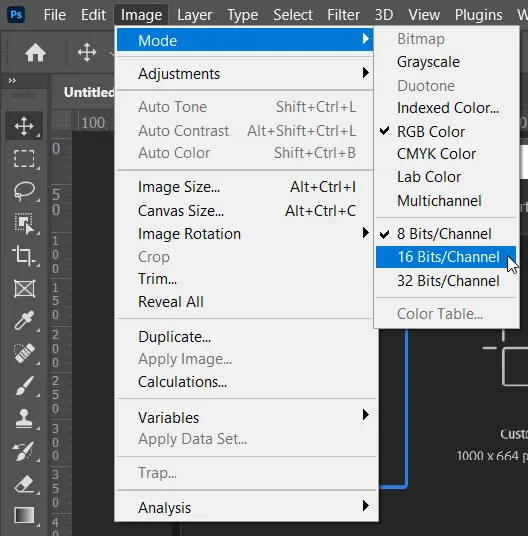Convert image to CMYK Color
Screen dimensions: 528x536
pyautogui.click(x=446, y=154)
